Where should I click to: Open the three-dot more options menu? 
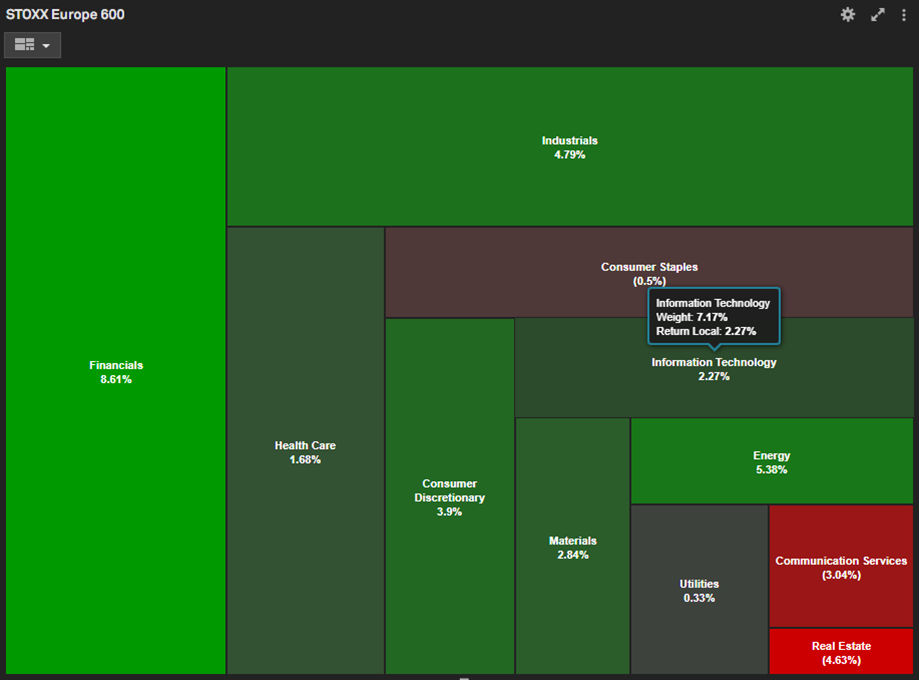(x=904, y=15)
